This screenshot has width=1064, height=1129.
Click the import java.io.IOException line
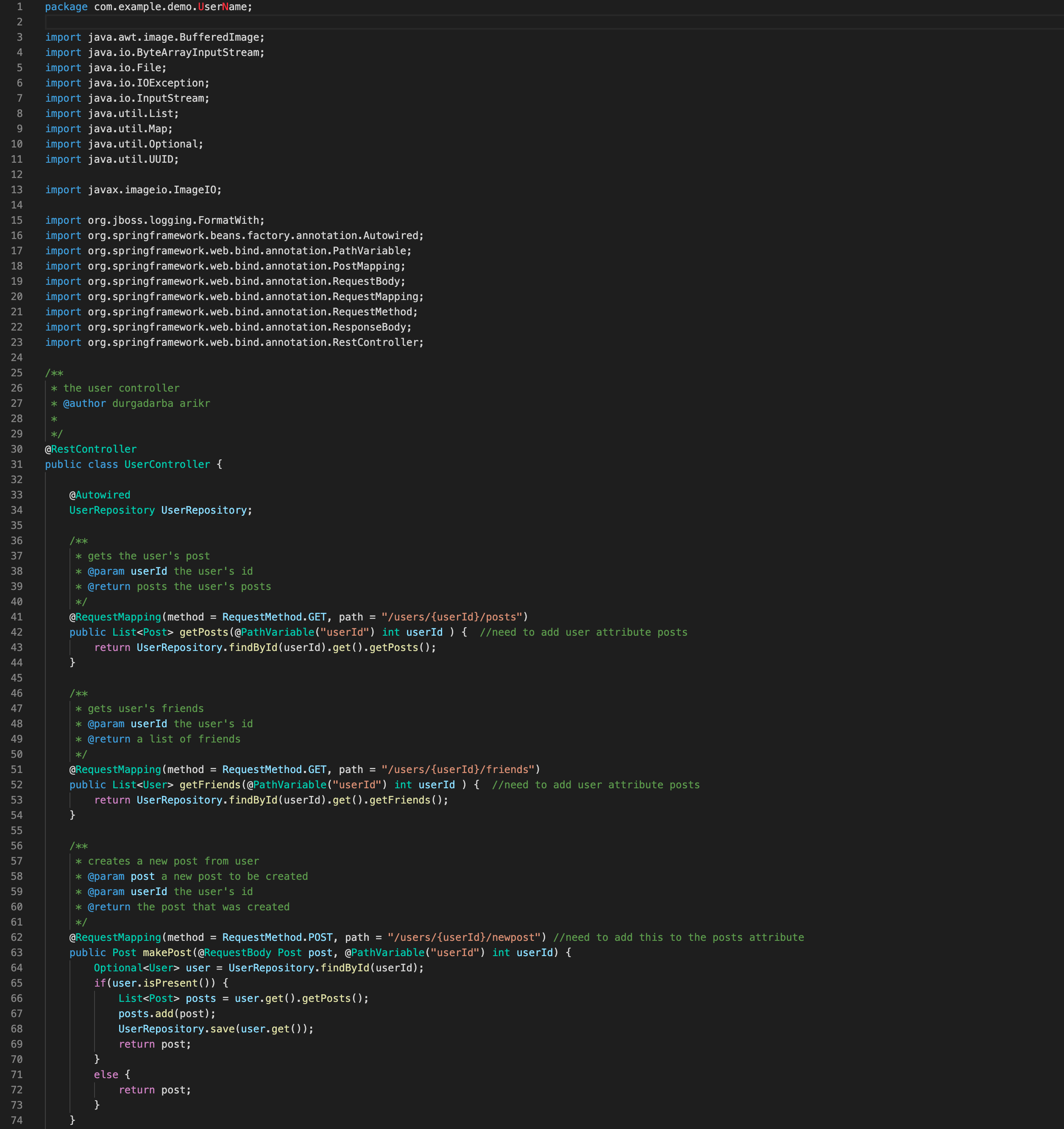coord(127,83)
